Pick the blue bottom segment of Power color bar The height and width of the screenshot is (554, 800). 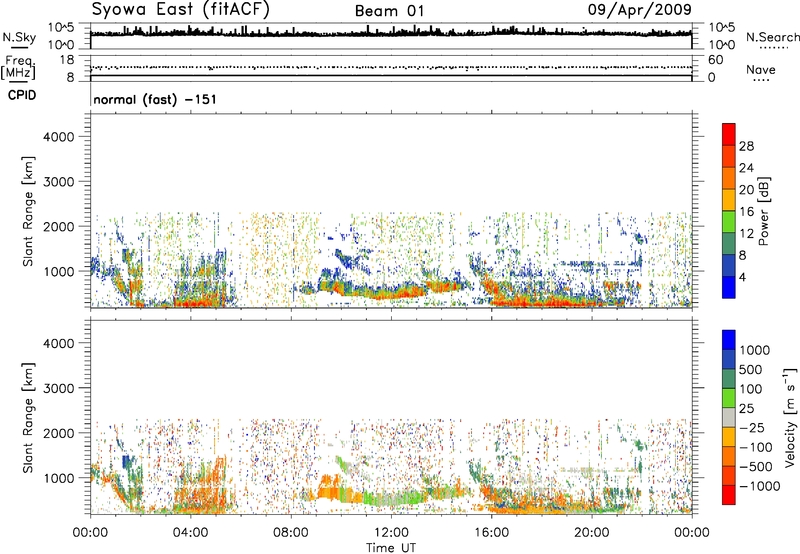tap(729, 288)
